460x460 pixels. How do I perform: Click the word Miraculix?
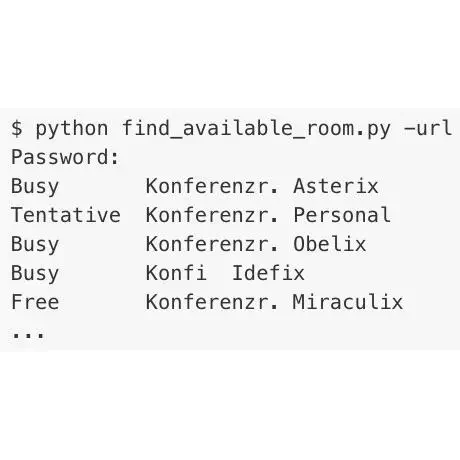pos(348,302)
